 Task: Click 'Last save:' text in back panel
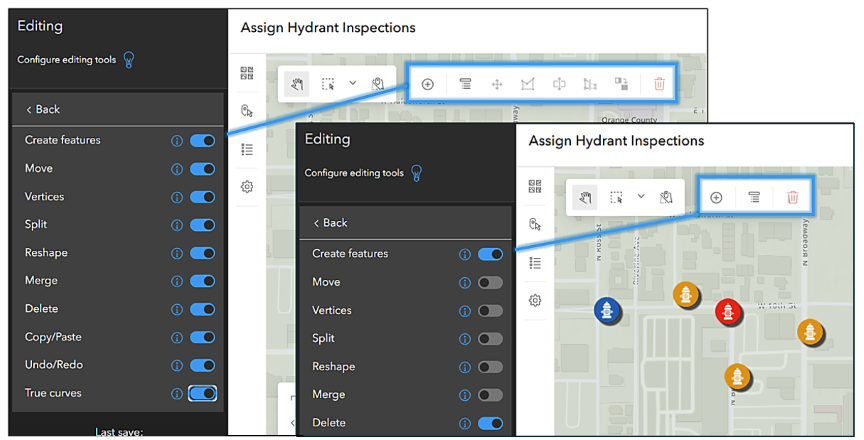coord(119,432)
